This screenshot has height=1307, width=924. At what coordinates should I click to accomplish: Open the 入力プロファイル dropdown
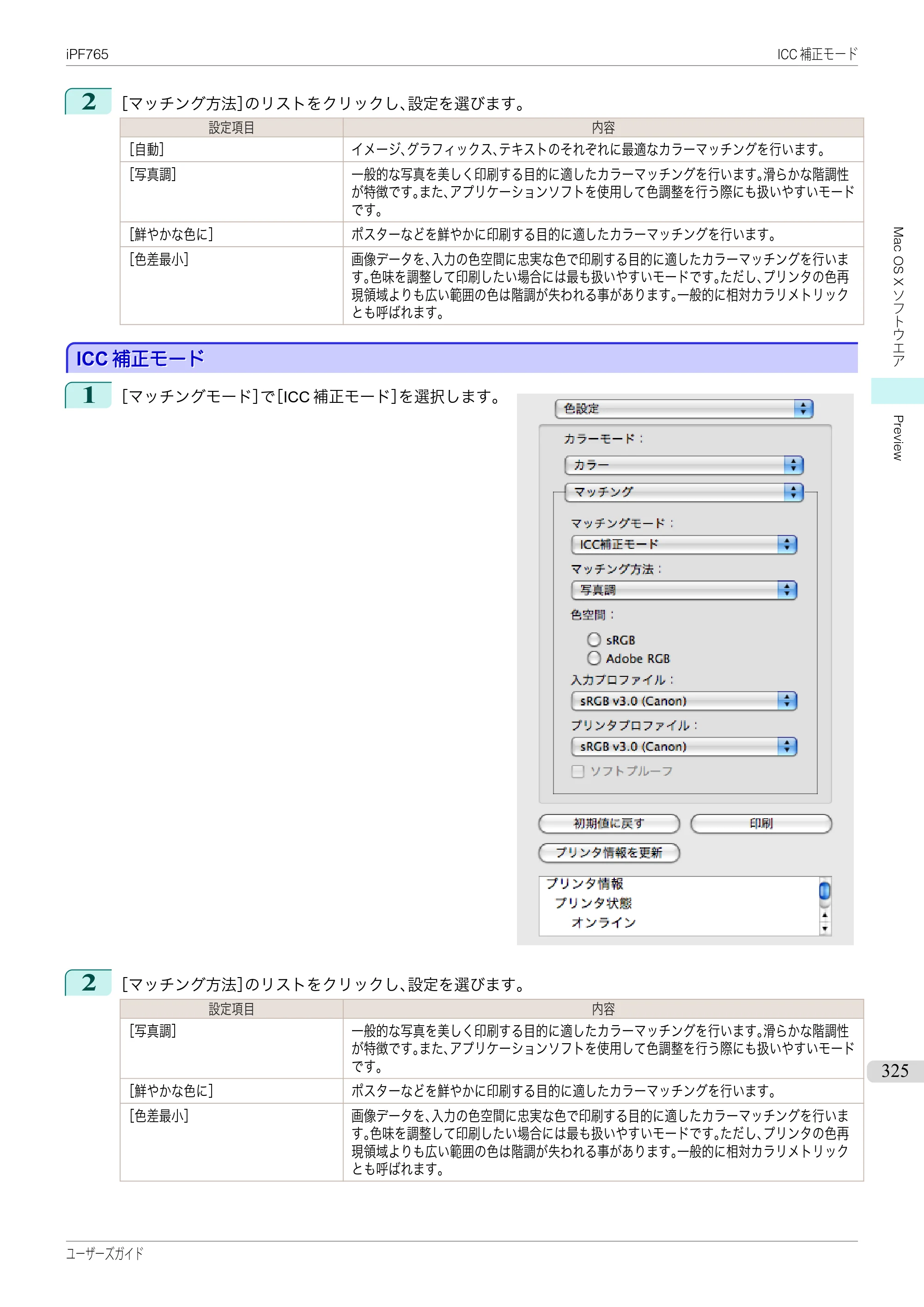click(x=684, y=701)
